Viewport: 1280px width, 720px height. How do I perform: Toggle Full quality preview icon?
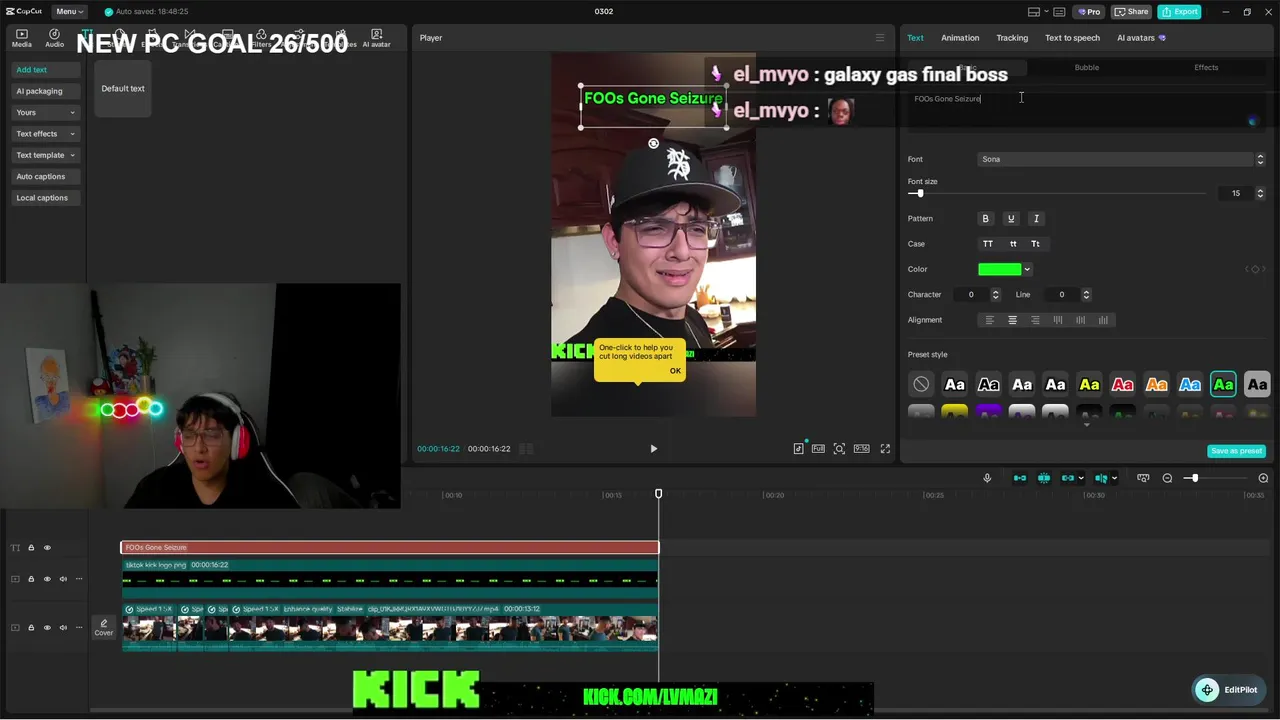tap(818, 449)
